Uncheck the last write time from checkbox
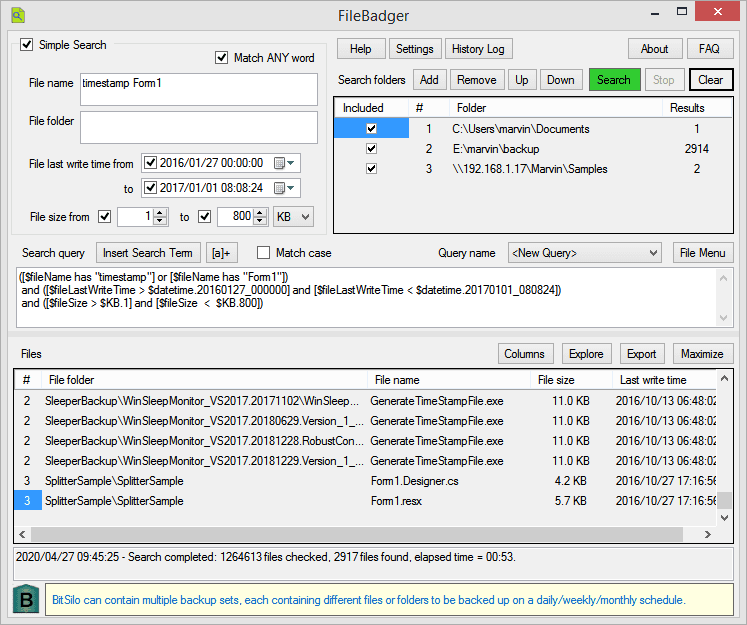 point(151,163)
